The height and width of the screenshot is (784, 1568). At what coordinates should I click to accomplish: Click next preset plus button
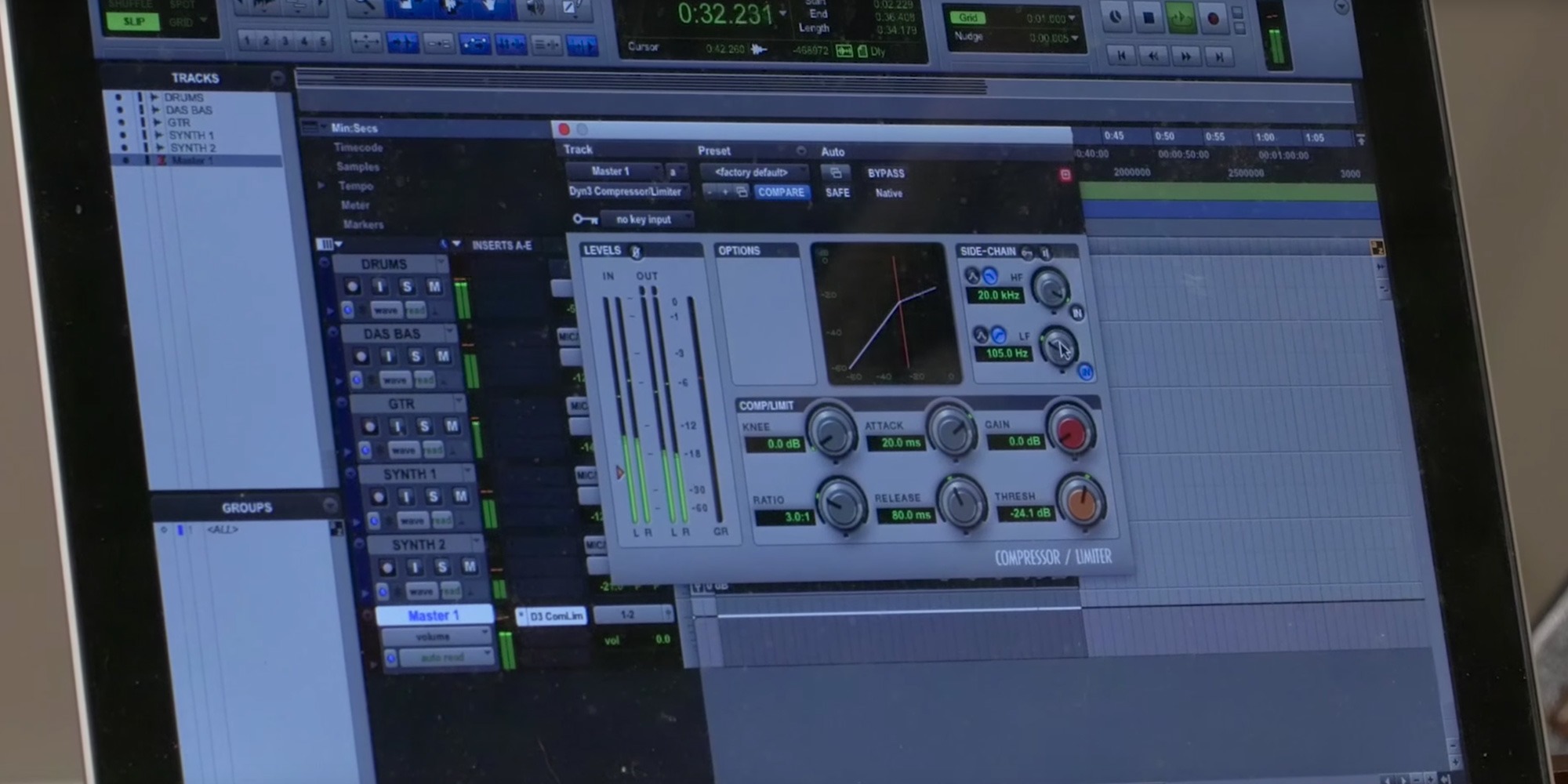[725, 192]
